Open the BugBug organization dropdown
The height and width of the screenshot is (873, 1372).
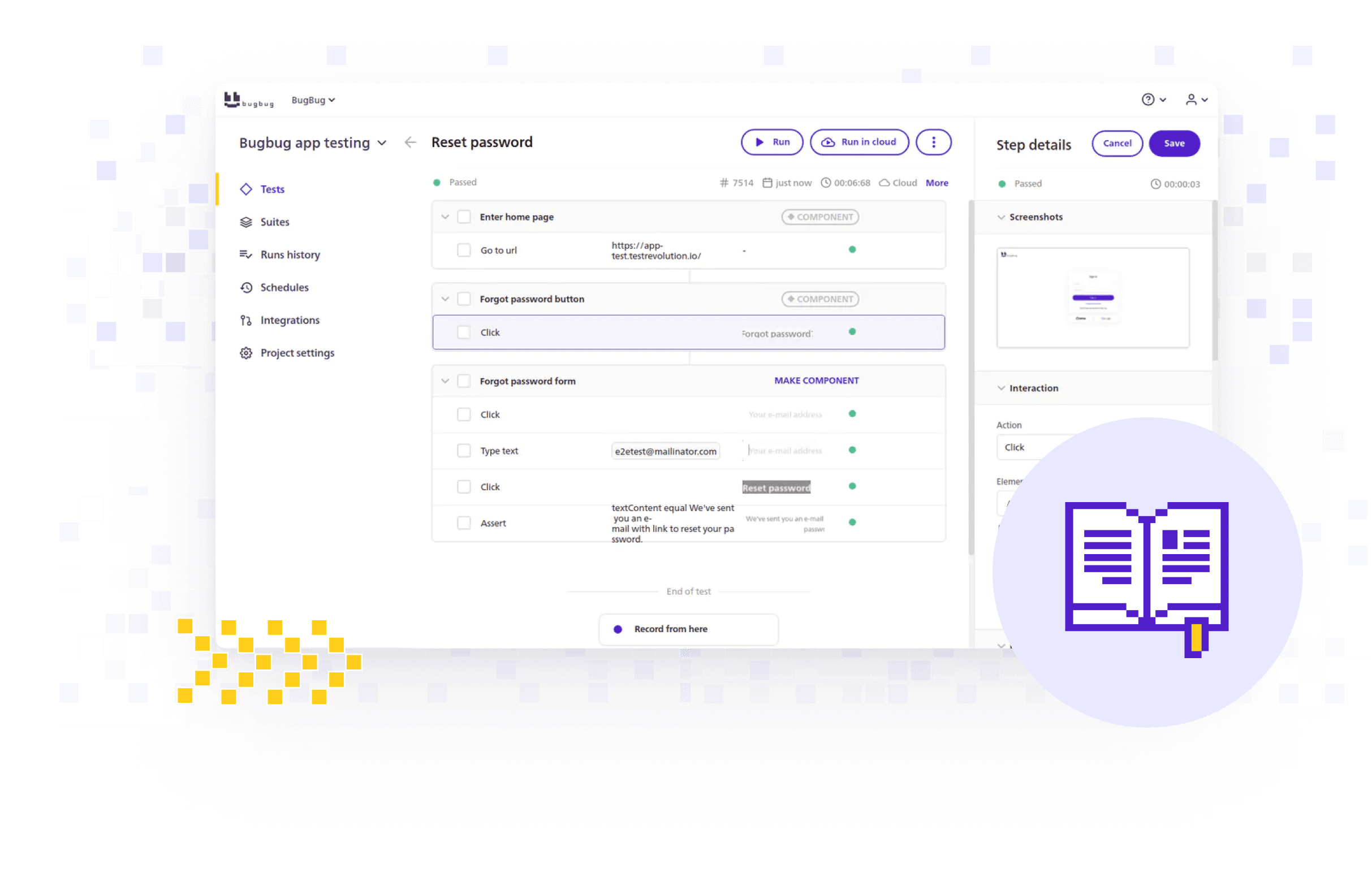tap(313, 100)
